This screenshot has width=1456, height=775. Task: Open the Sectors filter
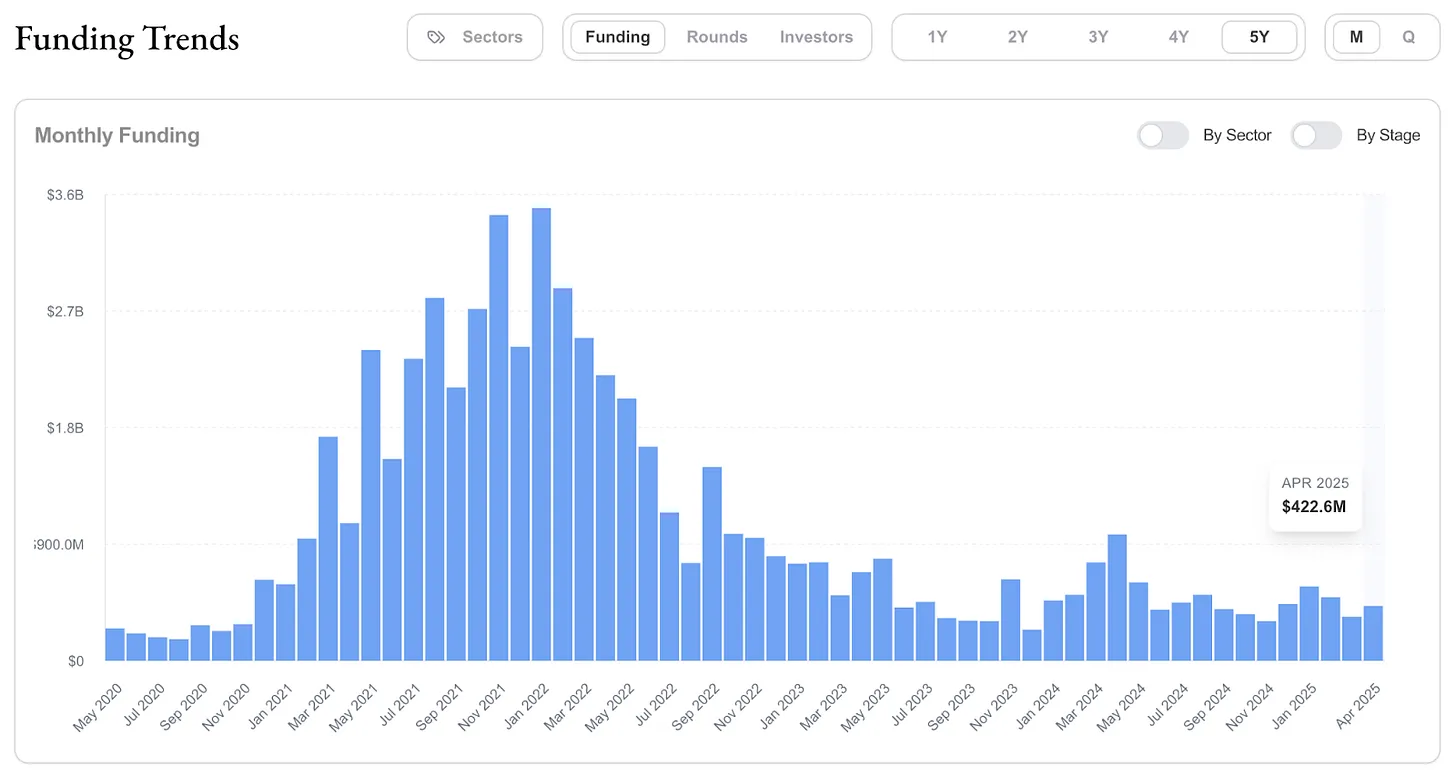[x=475, y=37]
